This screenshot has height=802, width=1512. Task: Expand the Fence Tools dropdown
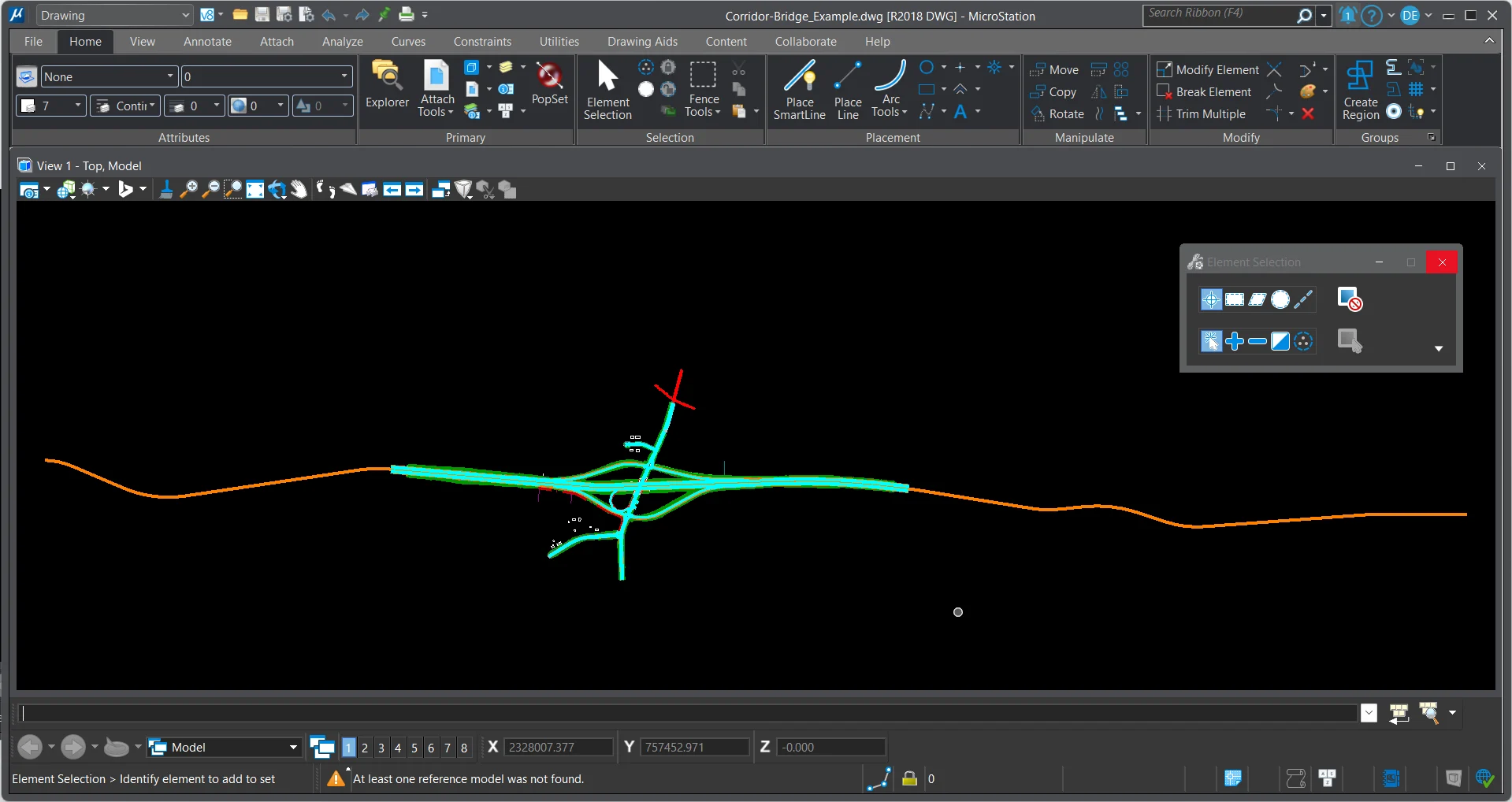click(x=703, y=106)
